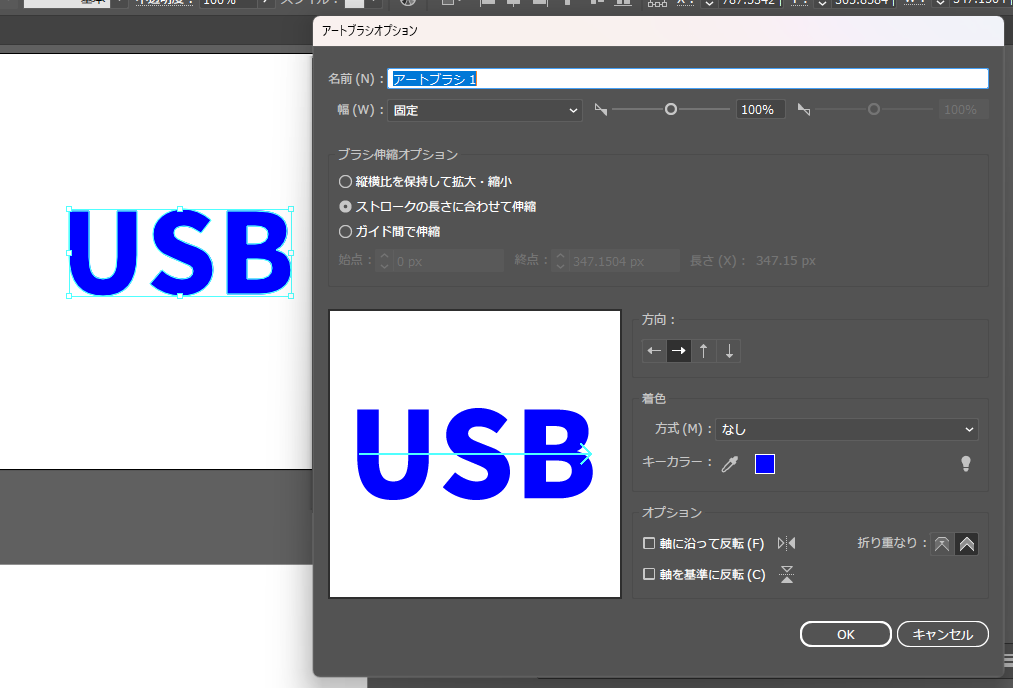Click the brush name input field
Viewport: 1013px width, 688px height.
coord(688,79)
